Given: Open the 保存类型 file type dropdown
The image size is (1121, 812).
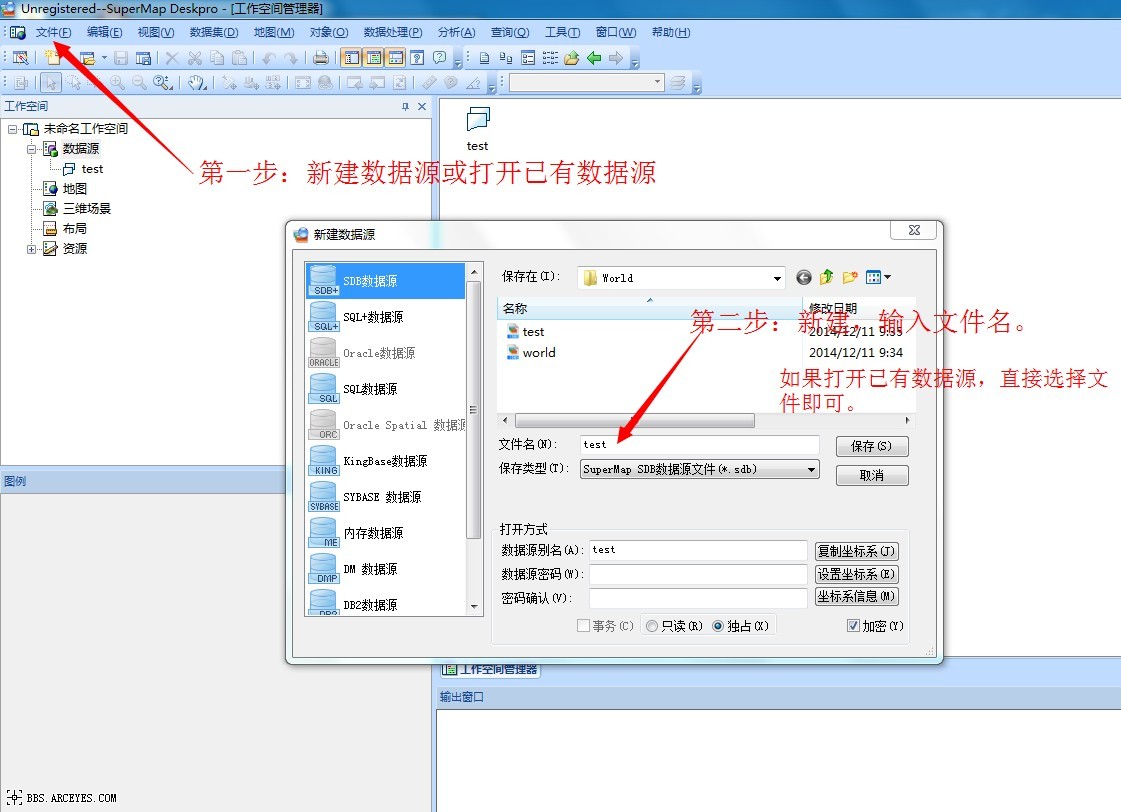Looking at the screenshot, I should tap(811, 470).
